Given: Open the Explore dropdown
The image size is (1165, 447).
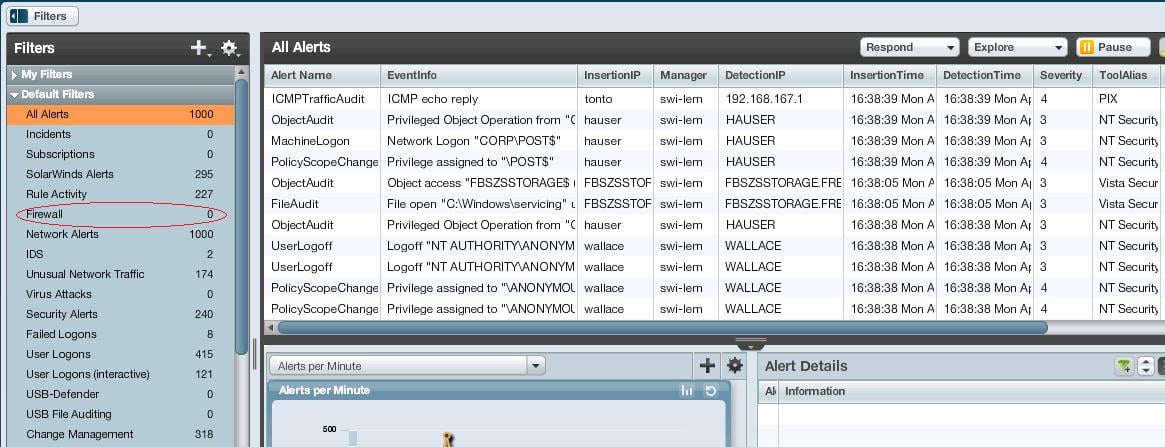Looking at the screenshot, I should click(1018, 48).
